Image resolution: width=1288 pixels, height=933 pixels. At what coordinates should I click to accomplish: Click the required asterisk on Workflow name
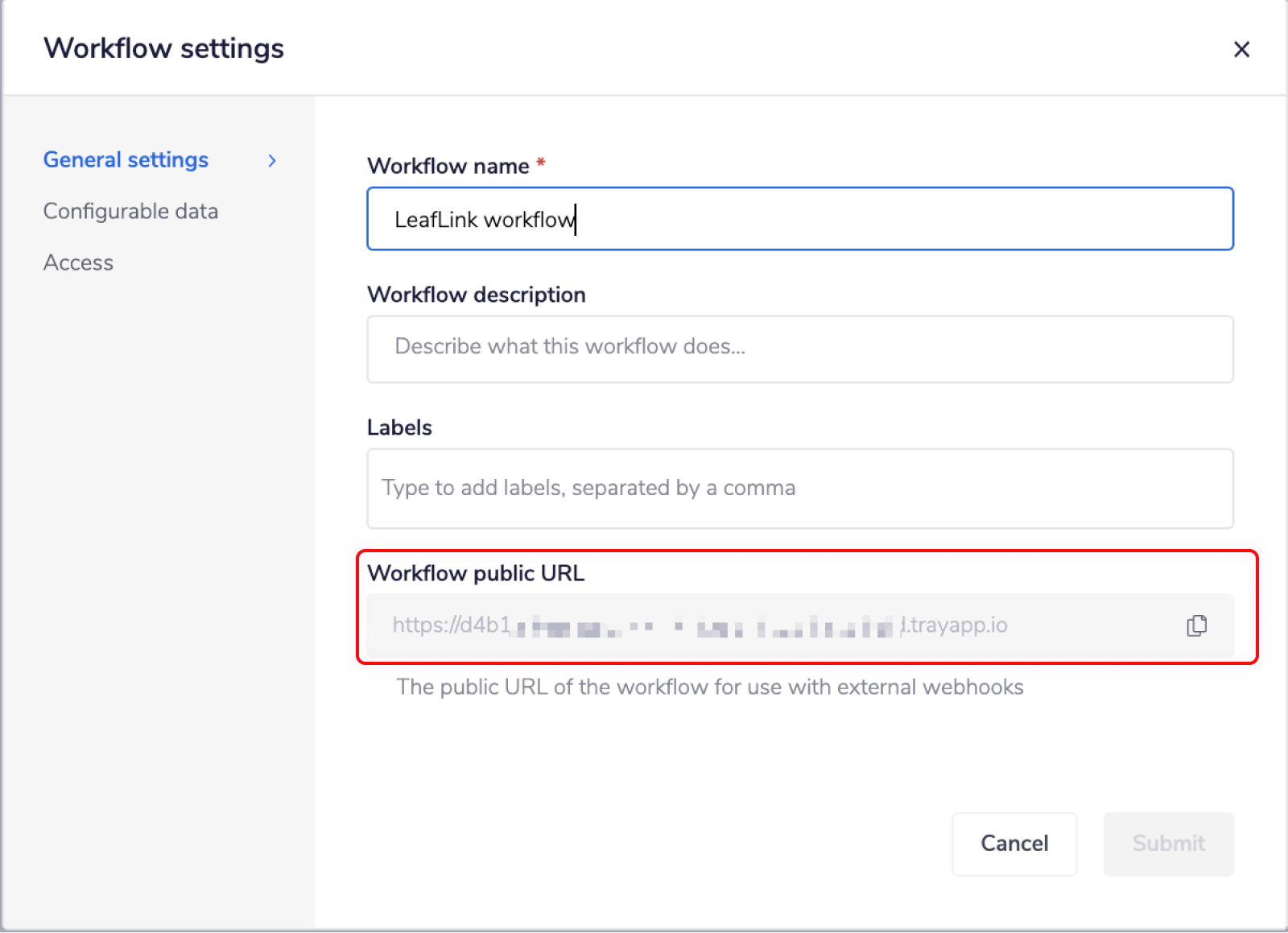(540, 163)
